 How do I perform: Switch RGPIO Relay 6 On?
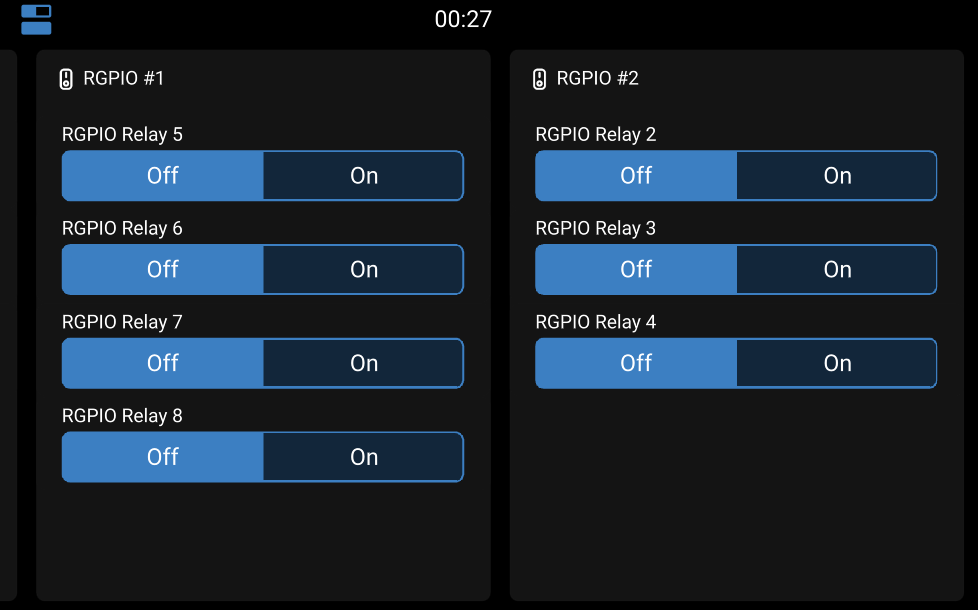(363, 270)
